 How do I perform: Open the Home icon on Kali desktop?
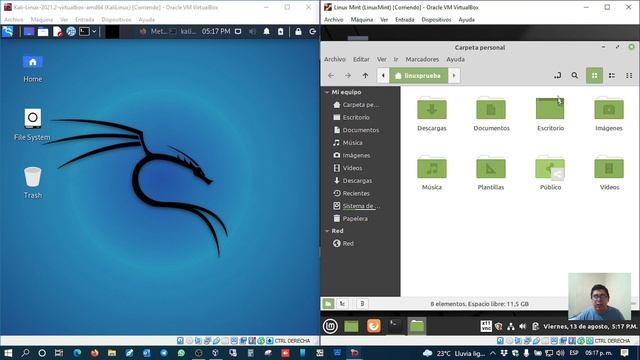pos(33,68)
